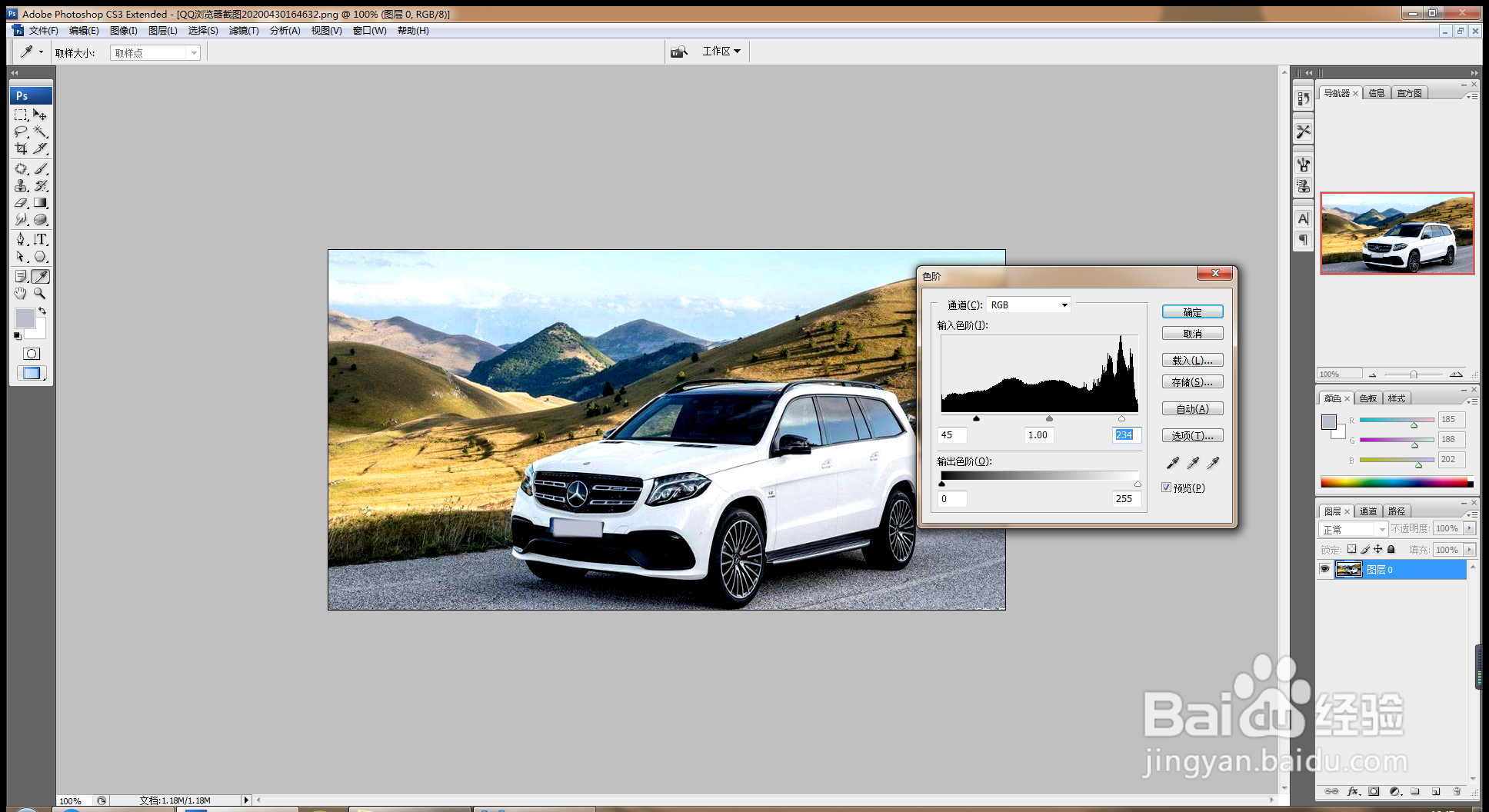Screen dimensions: 1489x812
Task: Click the navigator car thumbnail preview
Action: [1397, 234]
